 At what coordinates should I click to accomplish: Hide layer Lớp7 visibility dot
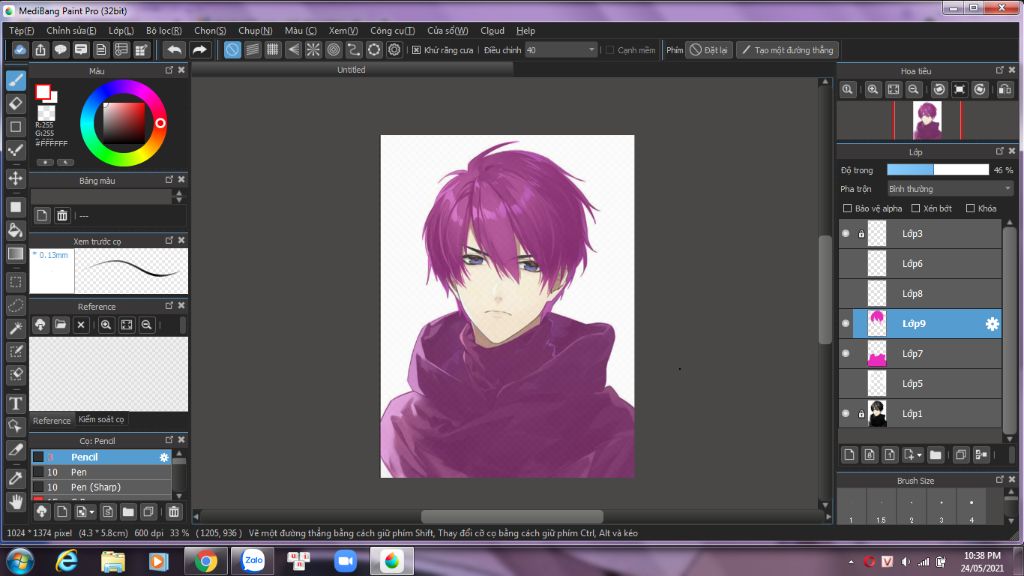[846, 354]
